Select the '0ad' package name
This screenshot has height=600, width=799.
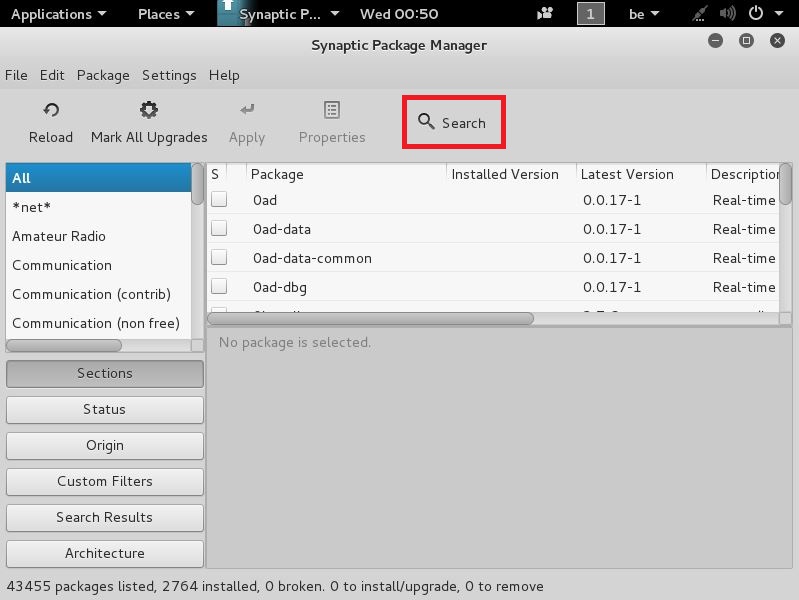265,200
